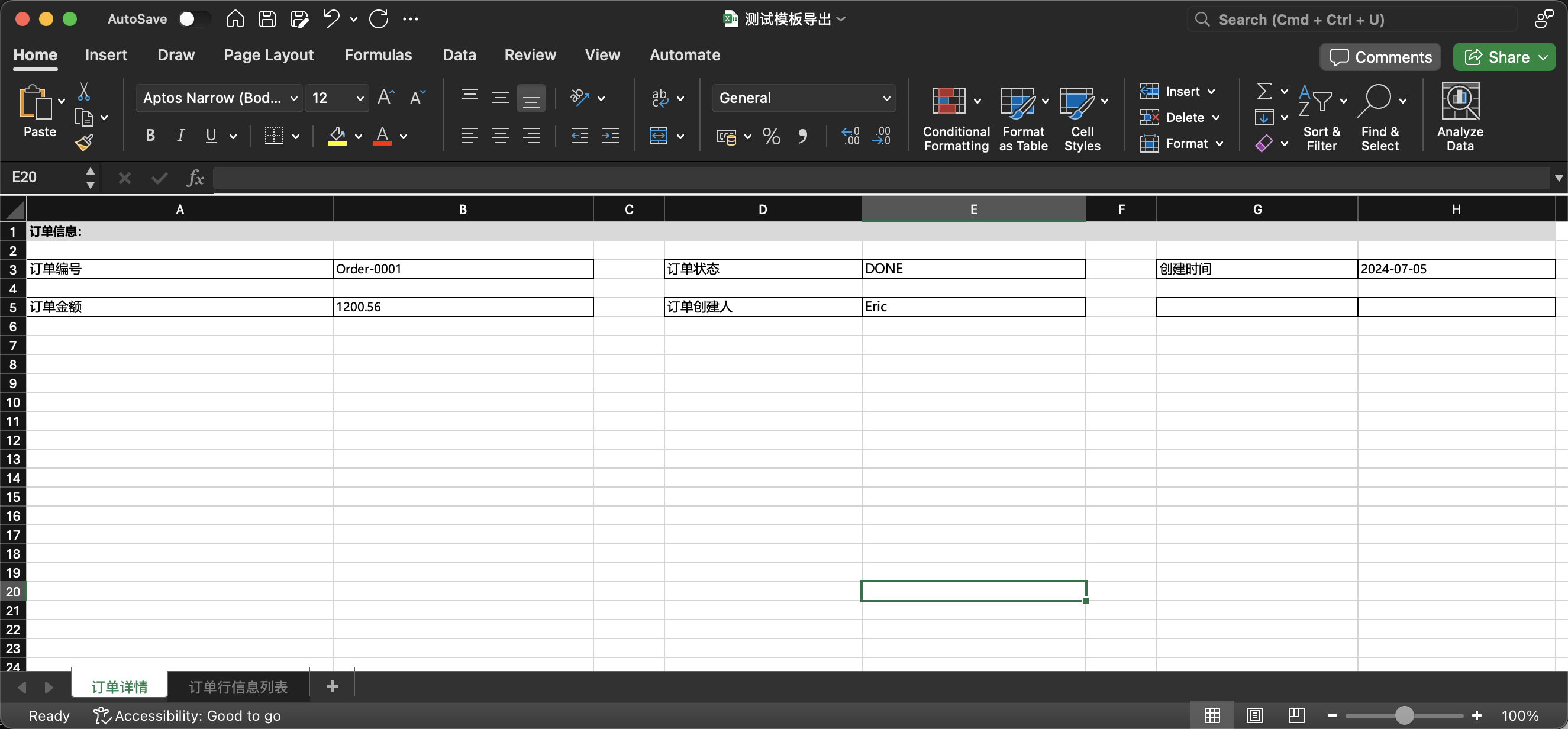Image resolution: width=1568 pixels, height=729 pixels.
Task: Open the General number format dropdown
Action: tap(886, 99)
